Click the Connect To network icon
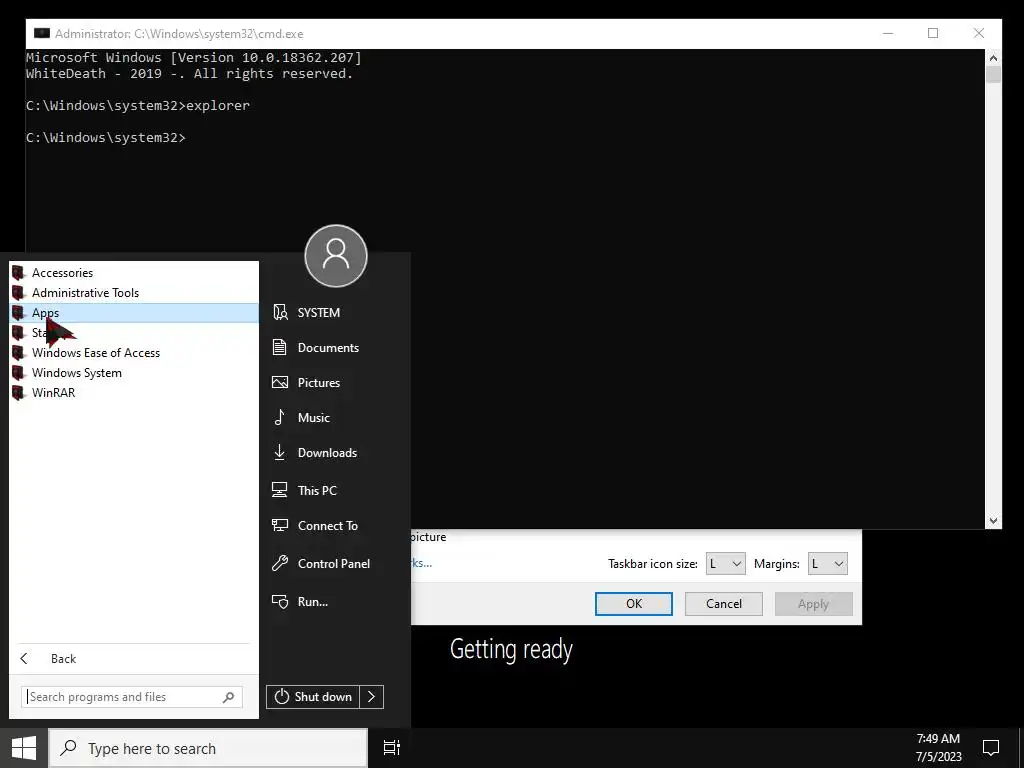The width and height of the screenshot is (1024, 768). 280,525
